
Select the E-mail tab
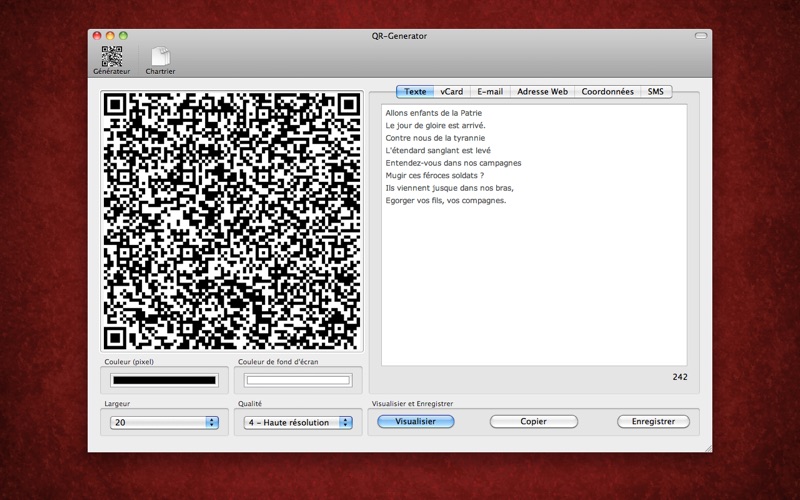[490, 92]
